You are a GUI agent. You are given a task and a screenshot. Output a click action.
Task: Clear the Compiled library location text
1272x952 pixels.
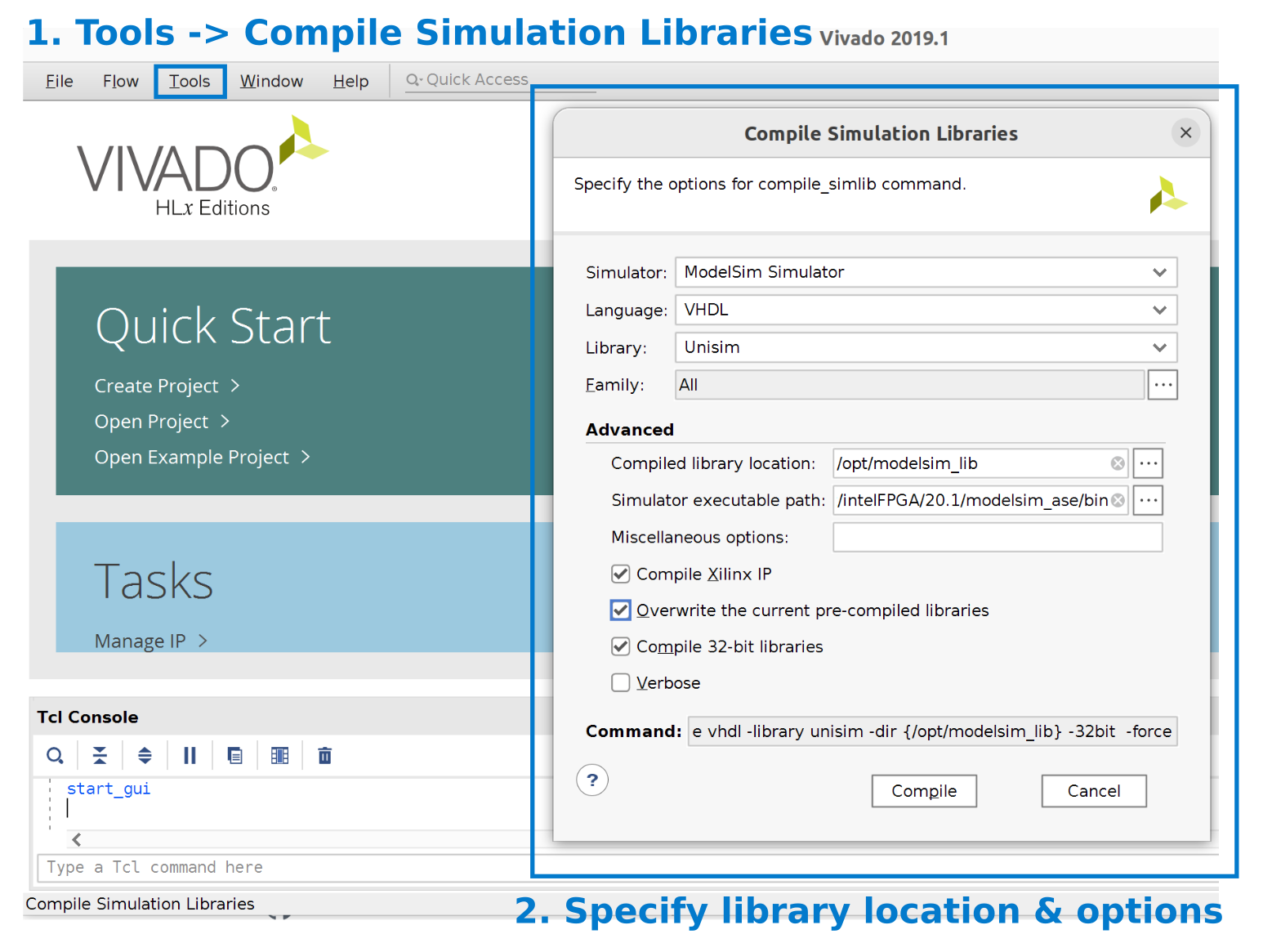1118,463
